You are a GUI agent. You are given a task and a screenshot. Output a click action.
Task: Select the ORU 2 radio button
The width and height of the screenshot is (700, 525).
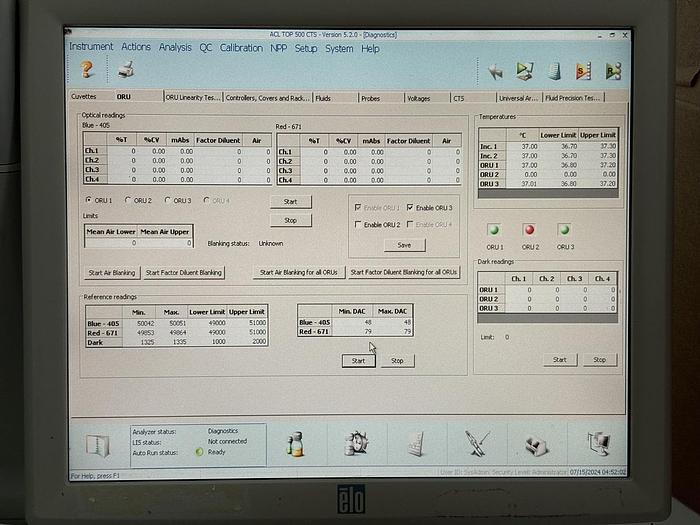pos(128,200)
